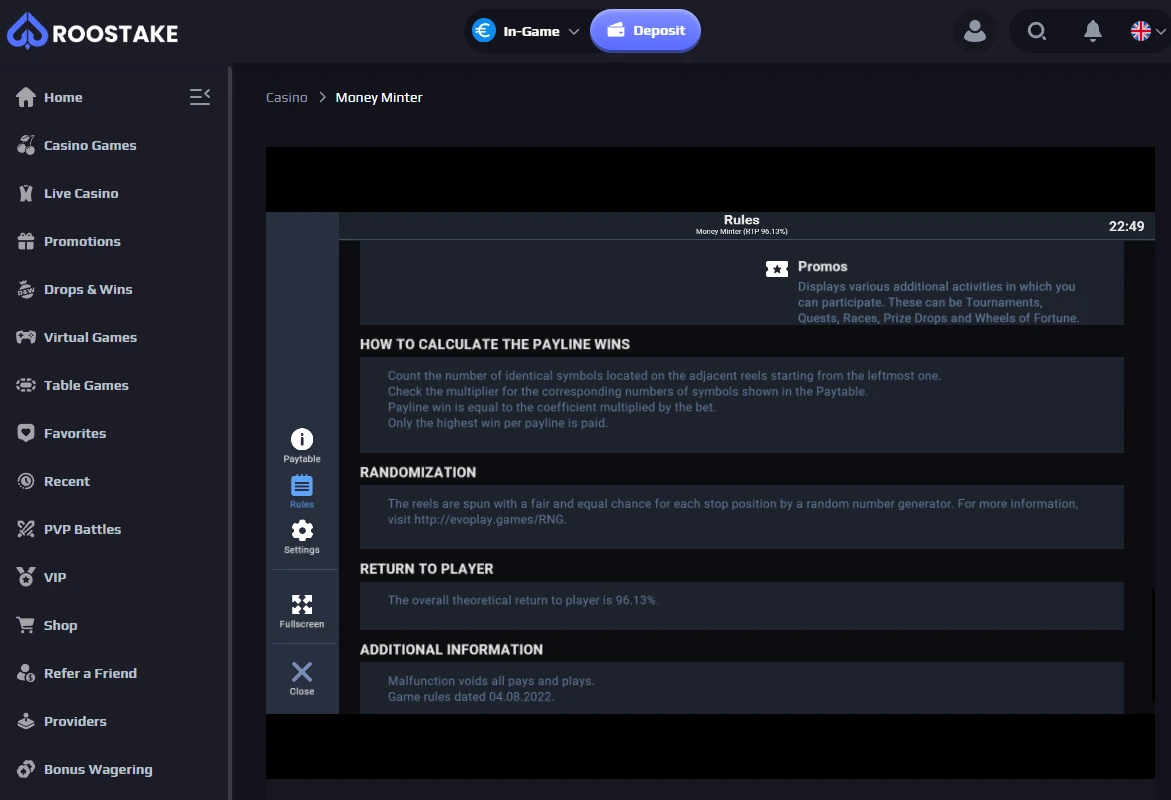Click the Shop sidebar label
Image resolution: width=1171 pixels, height=800 pixels.
pyautogui.click(x=60, y=625)
